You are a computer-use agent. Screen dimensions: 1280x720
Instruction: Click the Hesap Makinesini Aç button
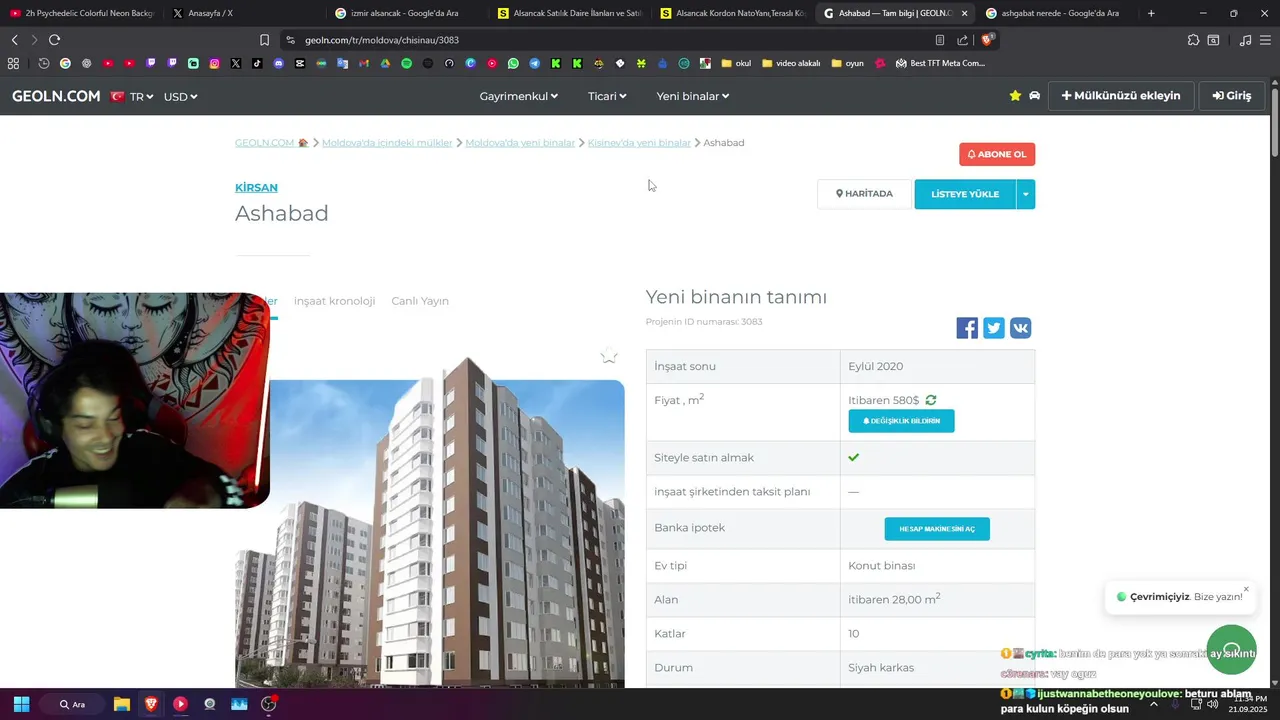click(x=937, y=529)
